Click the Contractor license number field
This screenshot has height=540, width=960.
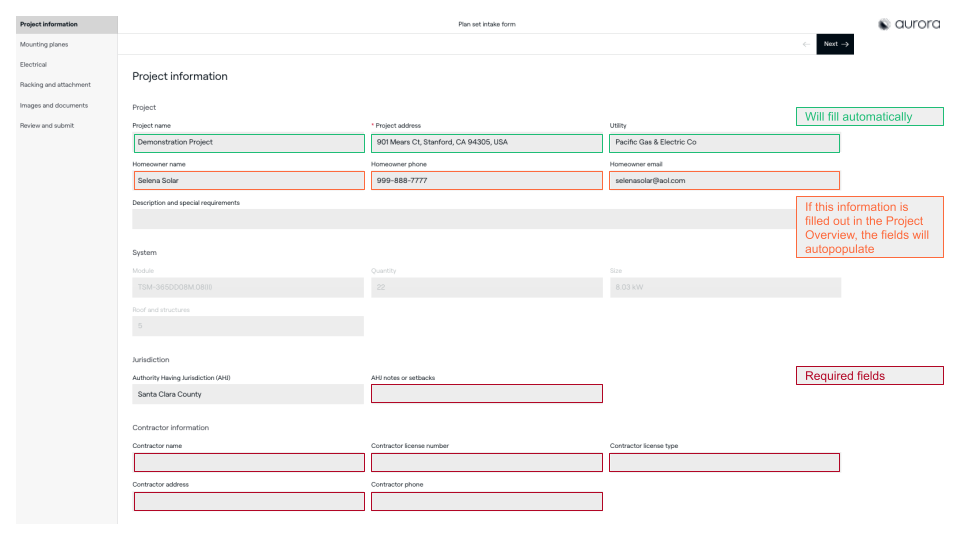[x=486, y=462]
